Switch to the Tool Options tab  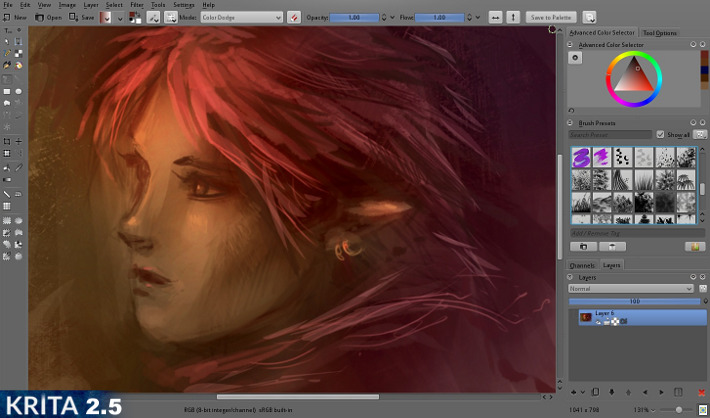661,33
